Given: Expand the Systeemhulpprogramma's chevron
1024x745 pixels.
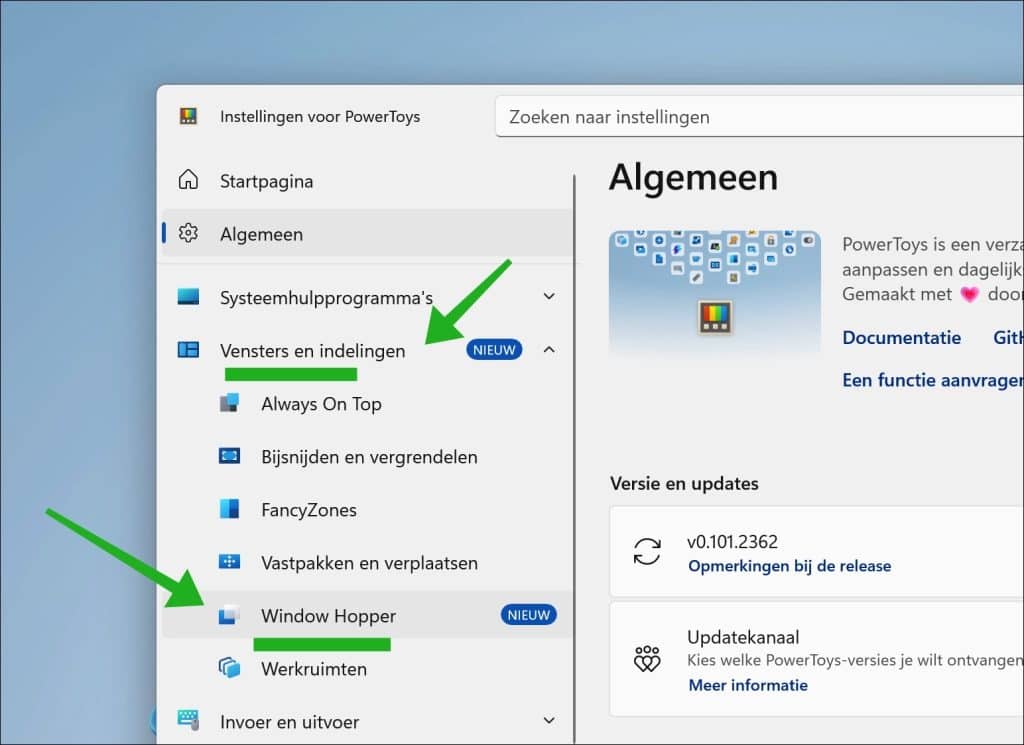Looking at the screenshot, I should 549,296.
